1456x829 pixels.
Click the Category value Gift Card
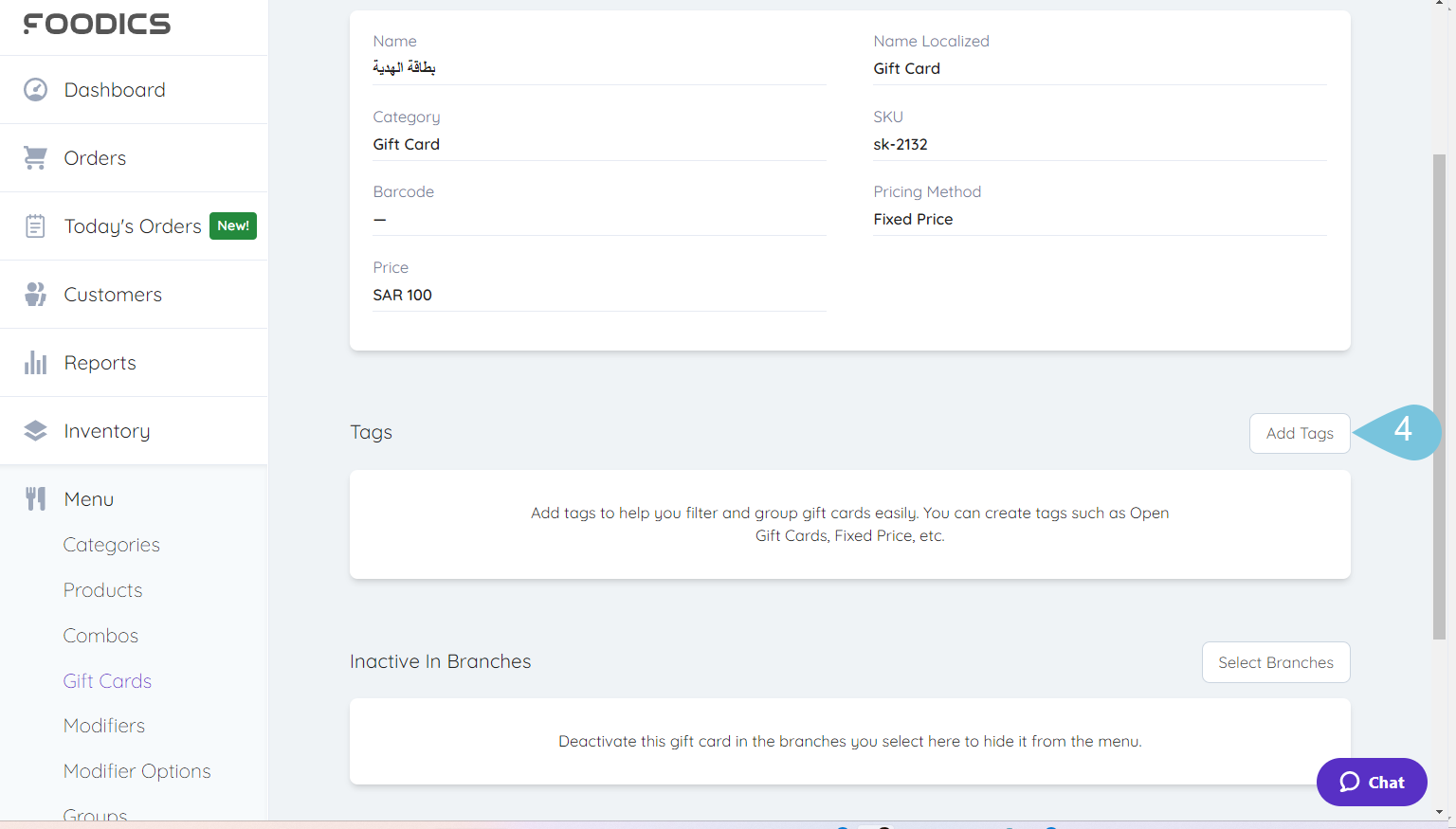[406, 144]
